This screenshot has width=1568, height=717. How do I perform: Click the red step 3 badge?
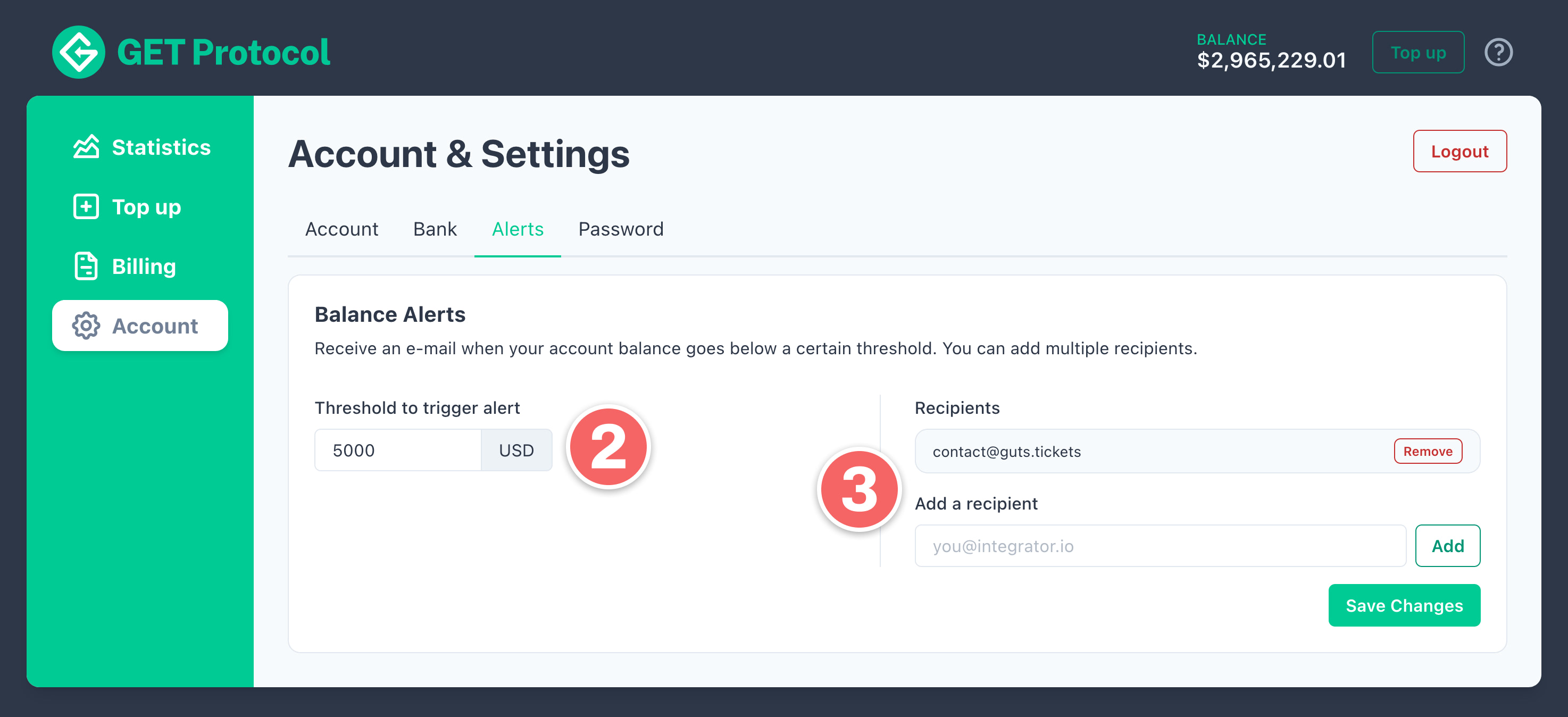(x=859, y=489)
